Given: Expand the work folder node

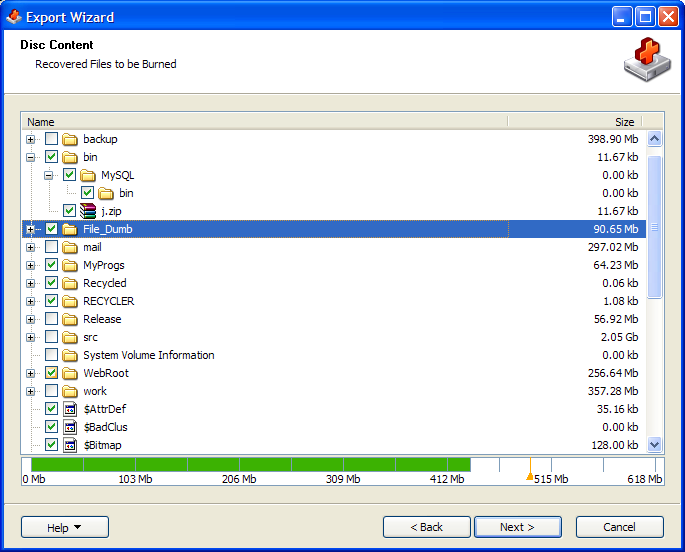Looking at the screenshot, I should (31, 392).
